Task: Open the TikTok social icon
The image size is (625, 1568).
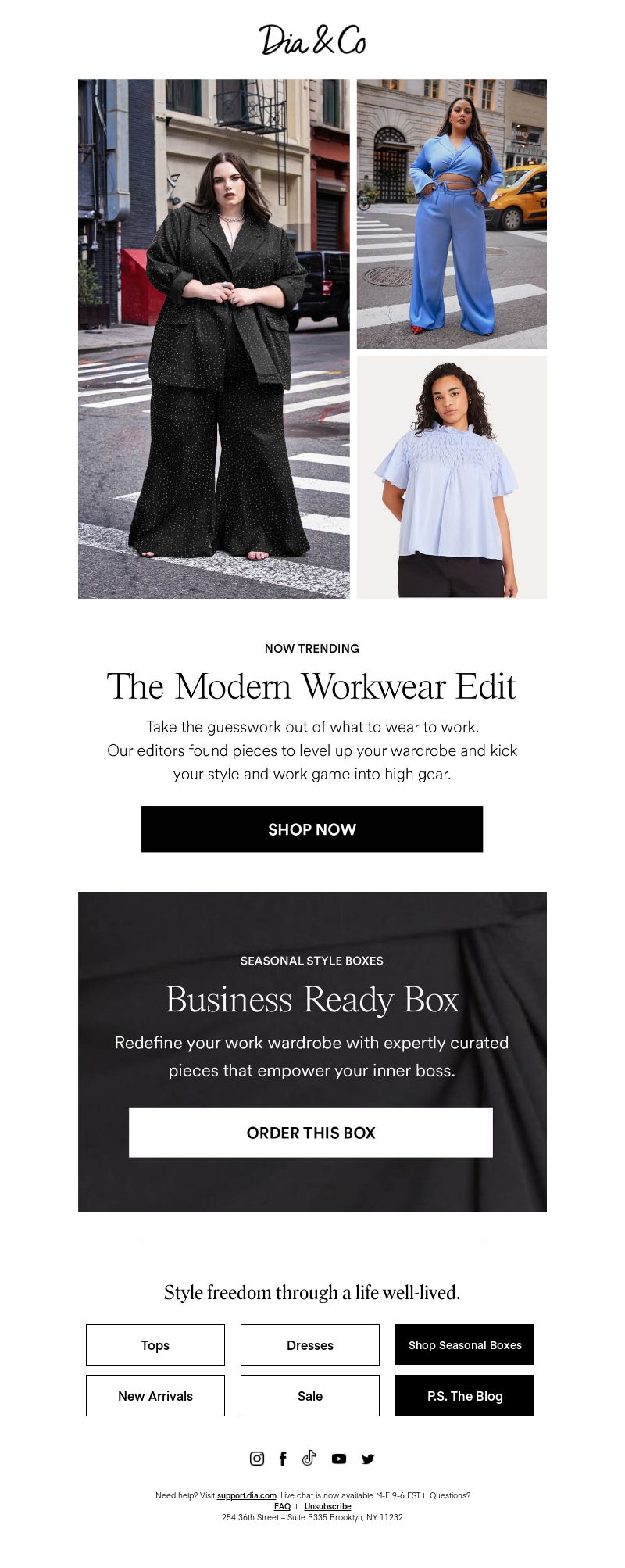Action: click(x=309, y=1458)
